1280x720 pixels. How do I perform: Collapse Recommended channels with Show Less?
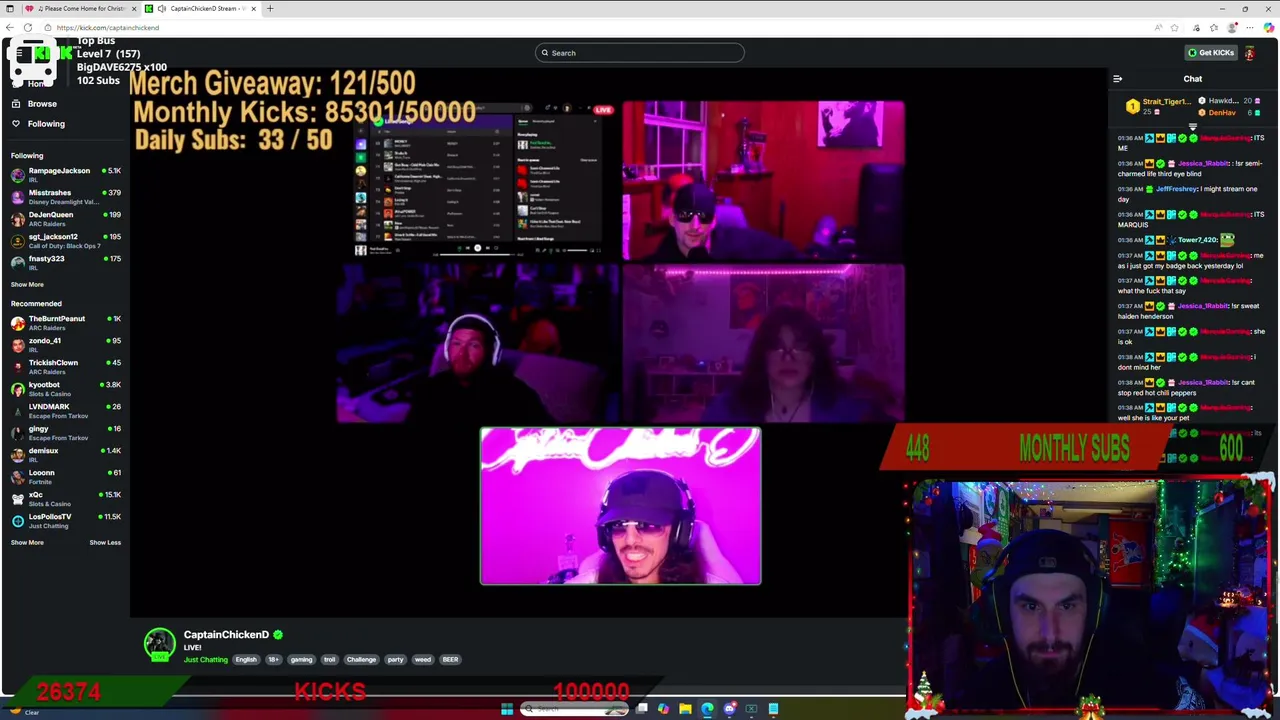pos(105,543)
